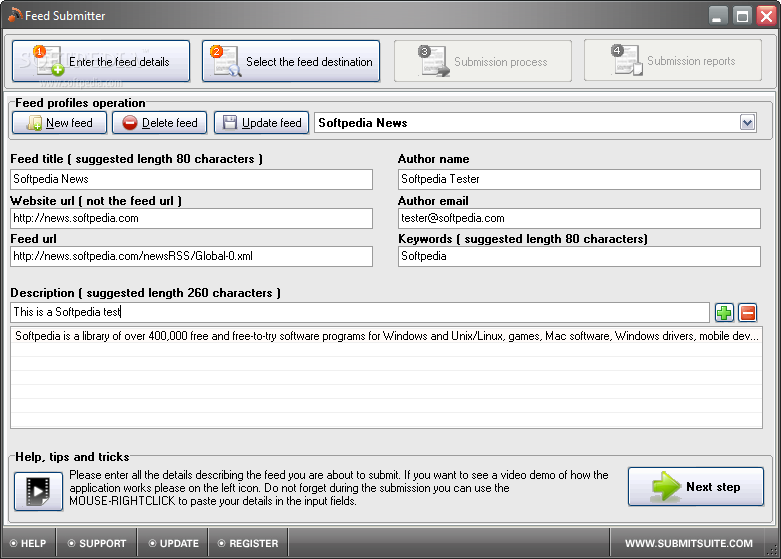The image size is (781, 559).
Task: Click the Author name field
Action: [x=579, y=179]
